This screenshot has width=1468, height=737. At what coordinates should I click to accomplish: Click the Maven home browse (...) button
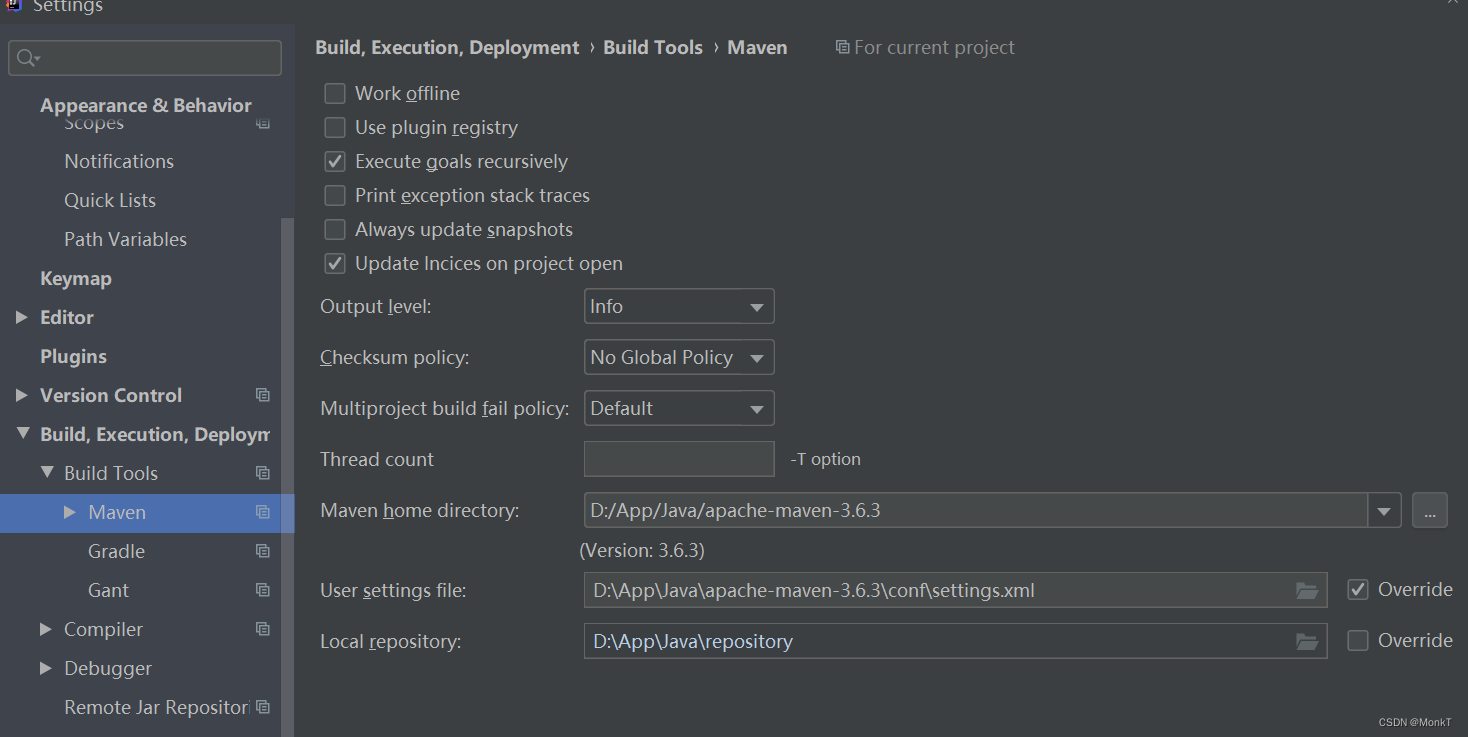click(1430, 511)
